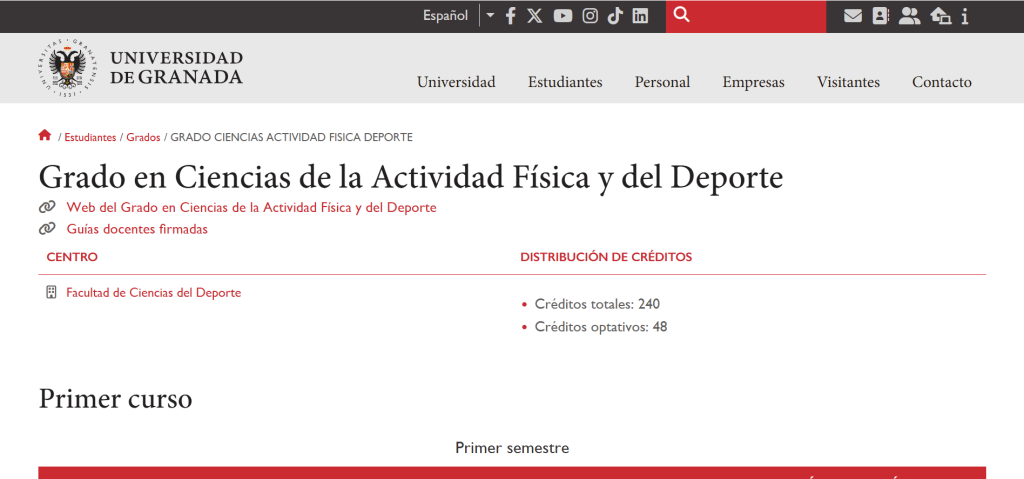Click building icon beside Facultad de Ciencias

click(52, 292)
